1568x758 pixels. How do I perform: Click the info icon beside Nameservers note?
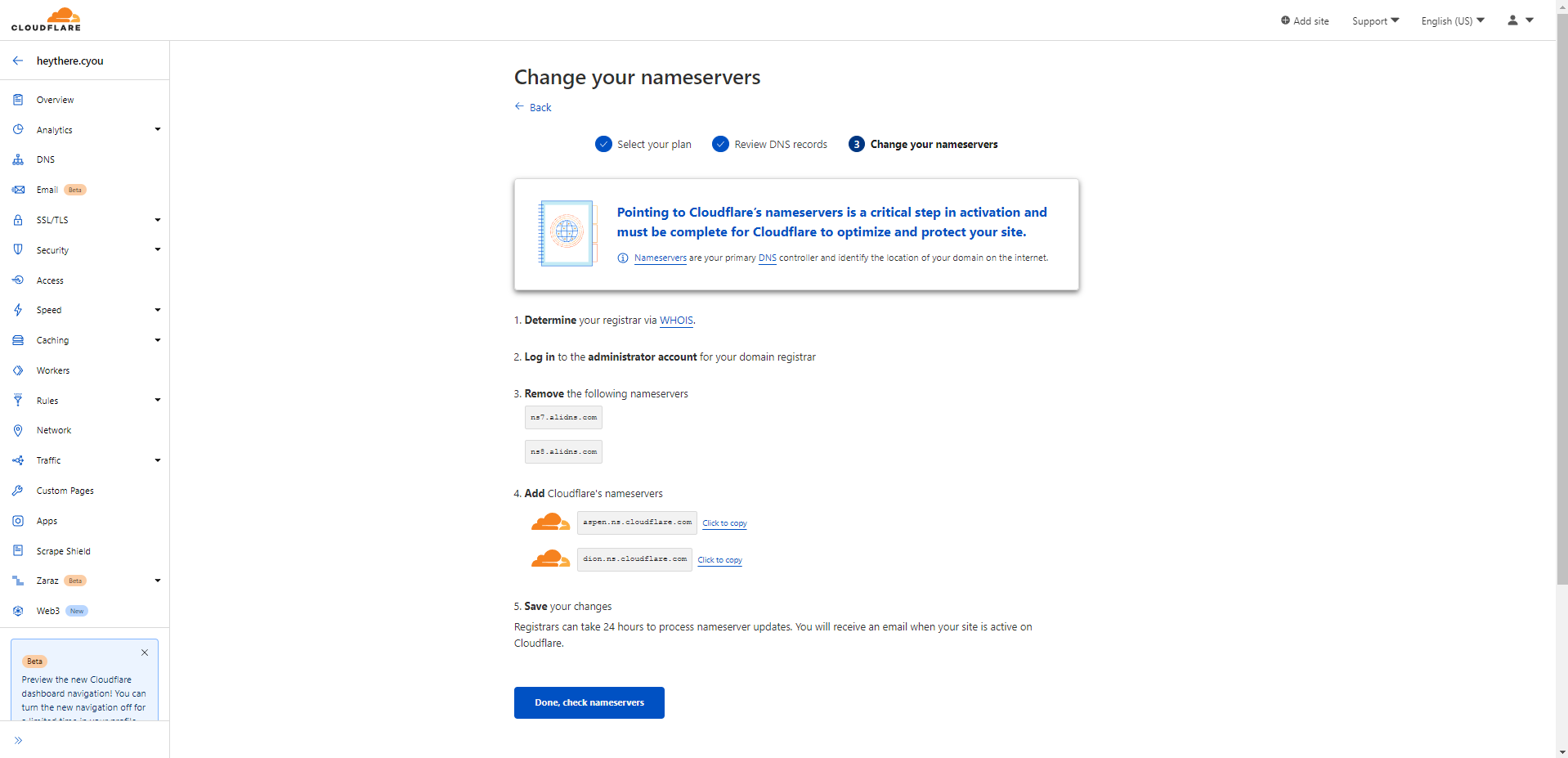coord(623,258)
